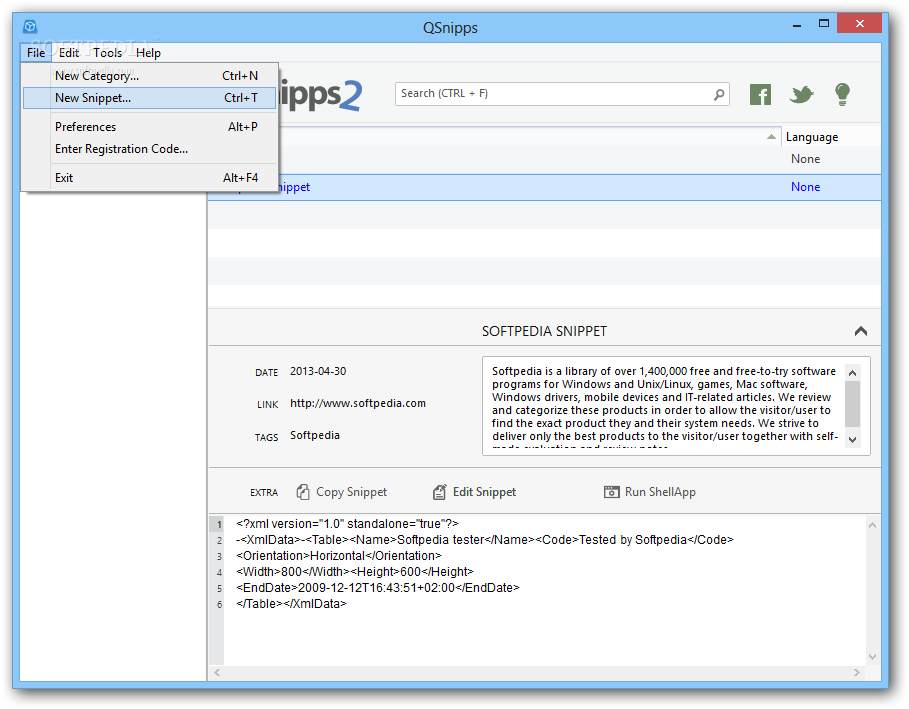Viewport: 909px width, 709px height.
Task: Select the highlighted snippet row with blue None
Action: 544,187
